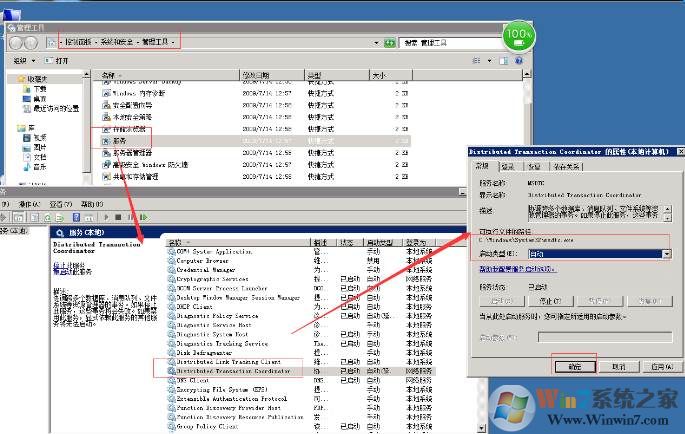Click the 下载 folder in favorites

pyautogui.click(x=40, y=89)
